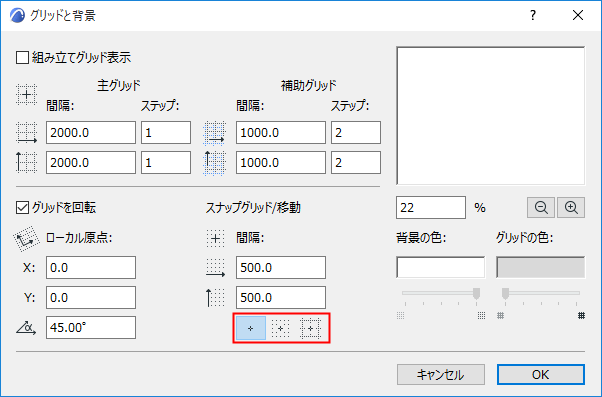Click the main grid crosshair icon
The image size is (602, 397).
click(x=26, y=94)
